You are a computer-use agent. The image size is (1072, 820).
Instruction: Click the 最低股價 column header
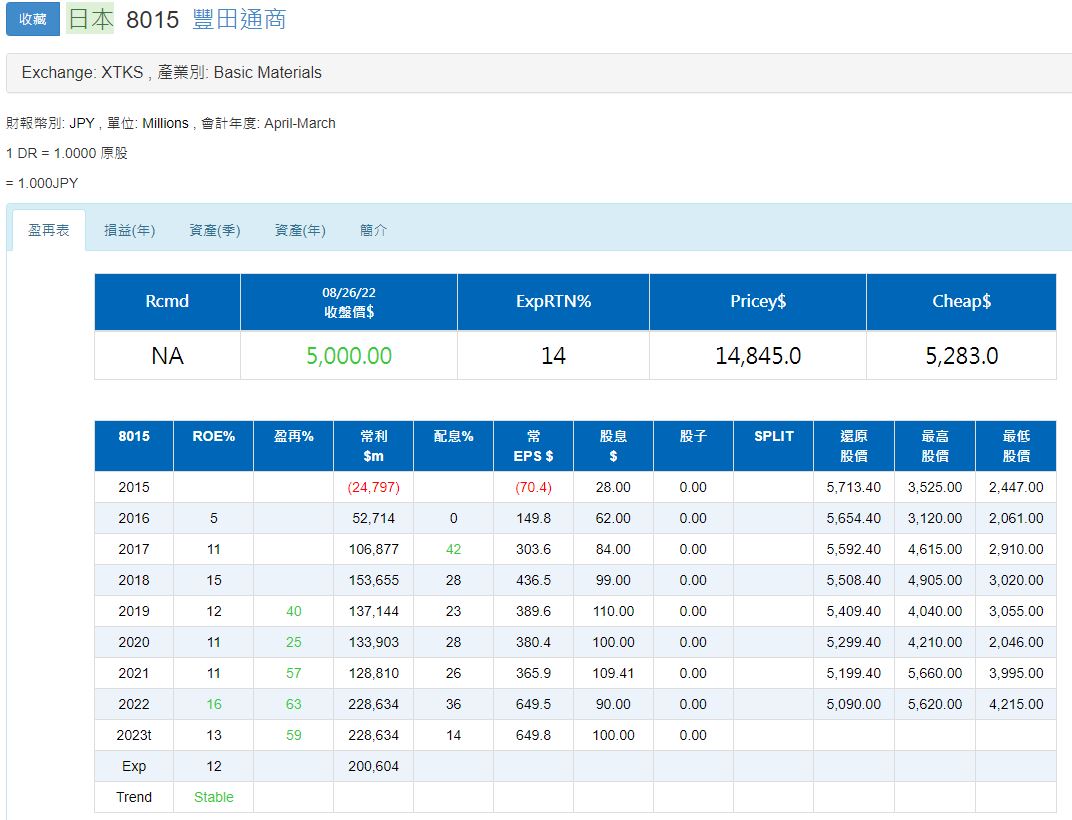tap(1016, 446)
